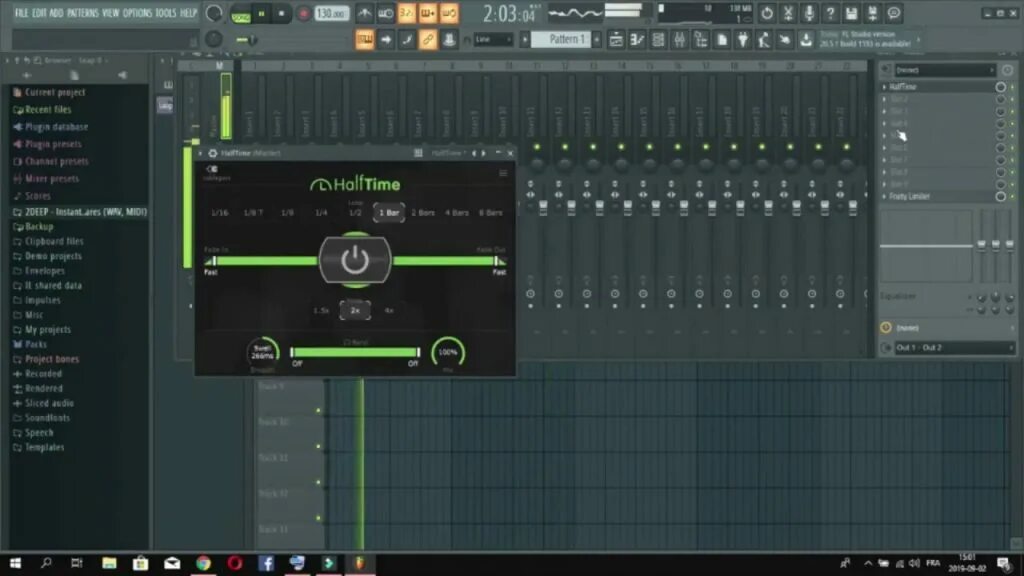Screen dimensions: 1024x576
Task: Click the HalfTime Fade Out slider handle
Action: (x=496, y=261)
